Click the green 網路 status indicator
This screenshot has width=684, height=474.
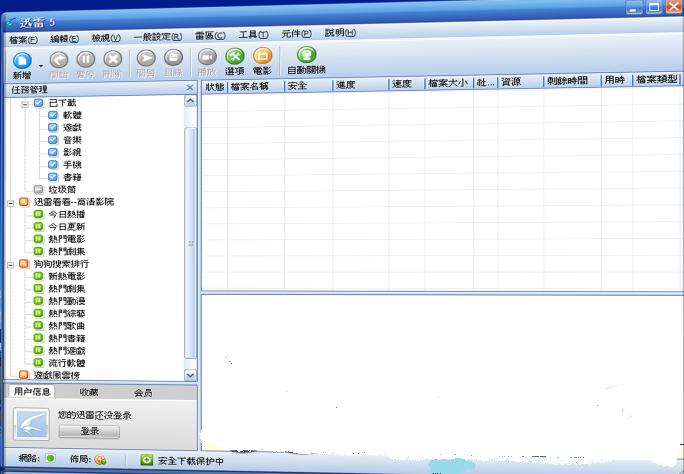[51, 458]
